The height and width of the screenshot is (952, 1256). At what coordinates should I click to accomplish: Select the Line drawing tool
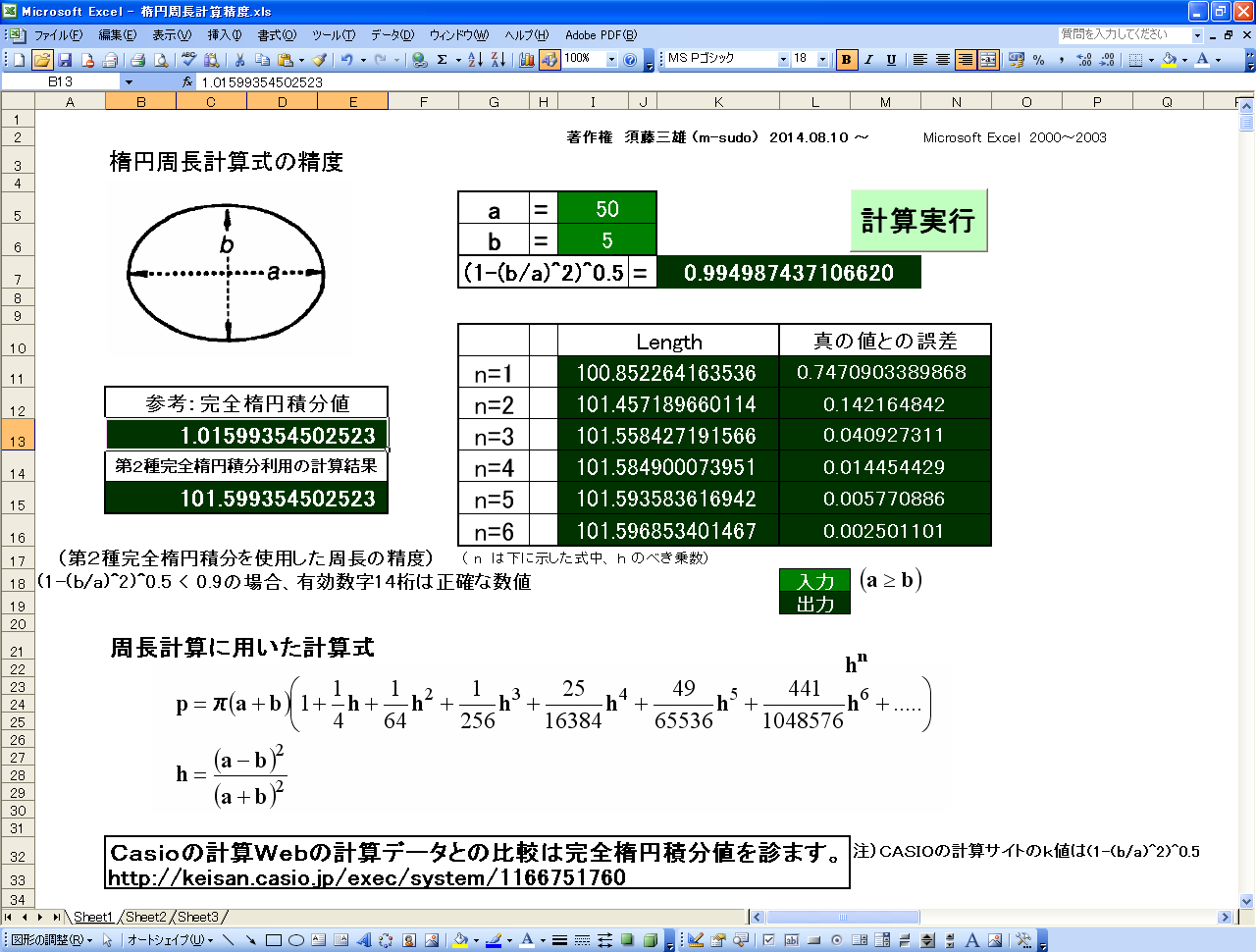click(229, 940)
